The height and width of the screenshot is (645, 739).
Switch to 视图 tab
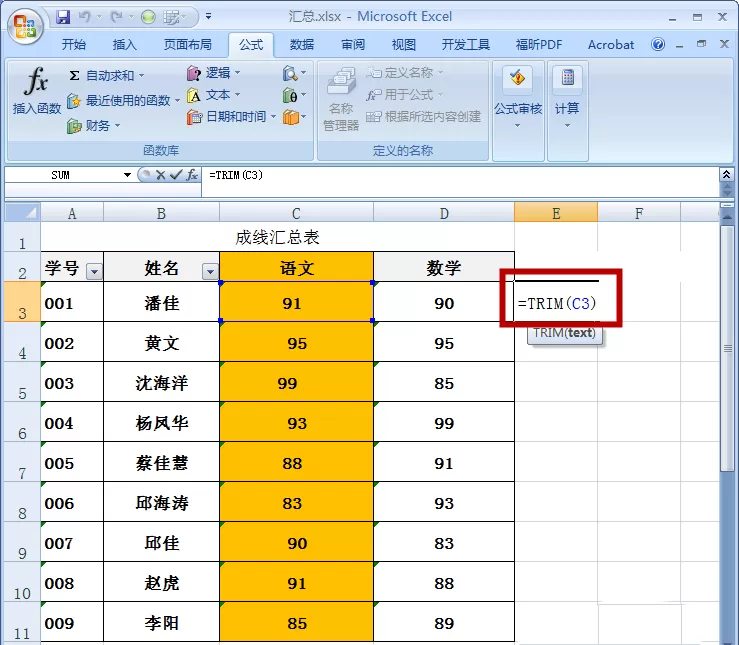(404, 45)
